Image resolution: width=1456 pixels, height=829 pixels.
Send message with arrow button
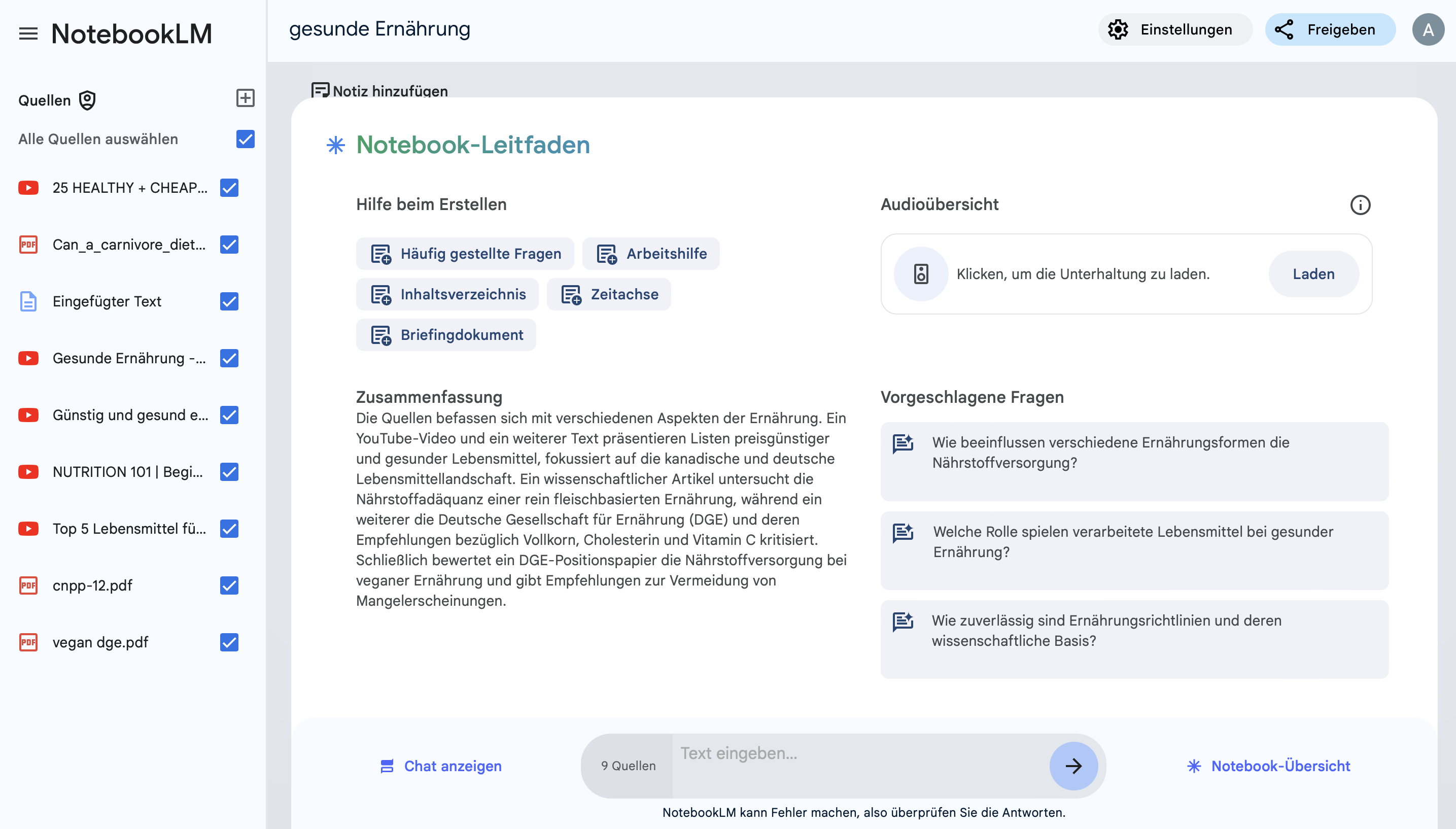point(1073,766)
